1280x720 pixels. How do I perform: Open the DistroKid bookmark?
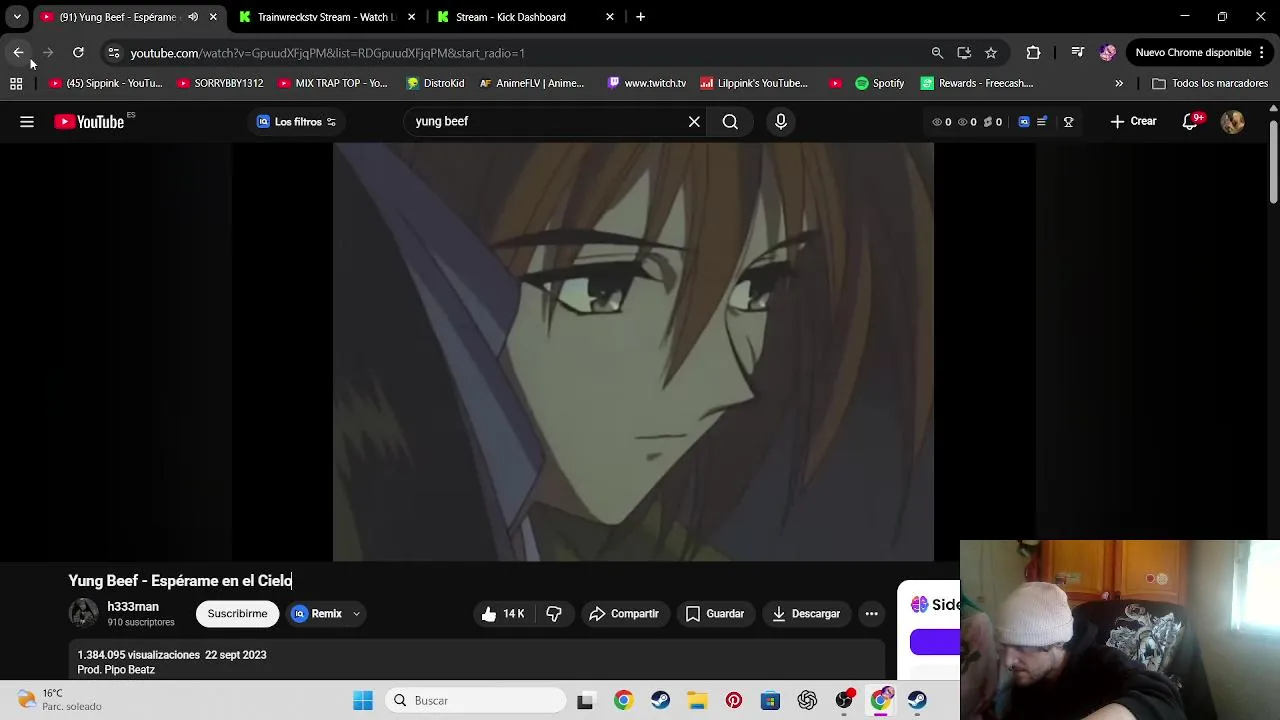[x=435, y=84]
